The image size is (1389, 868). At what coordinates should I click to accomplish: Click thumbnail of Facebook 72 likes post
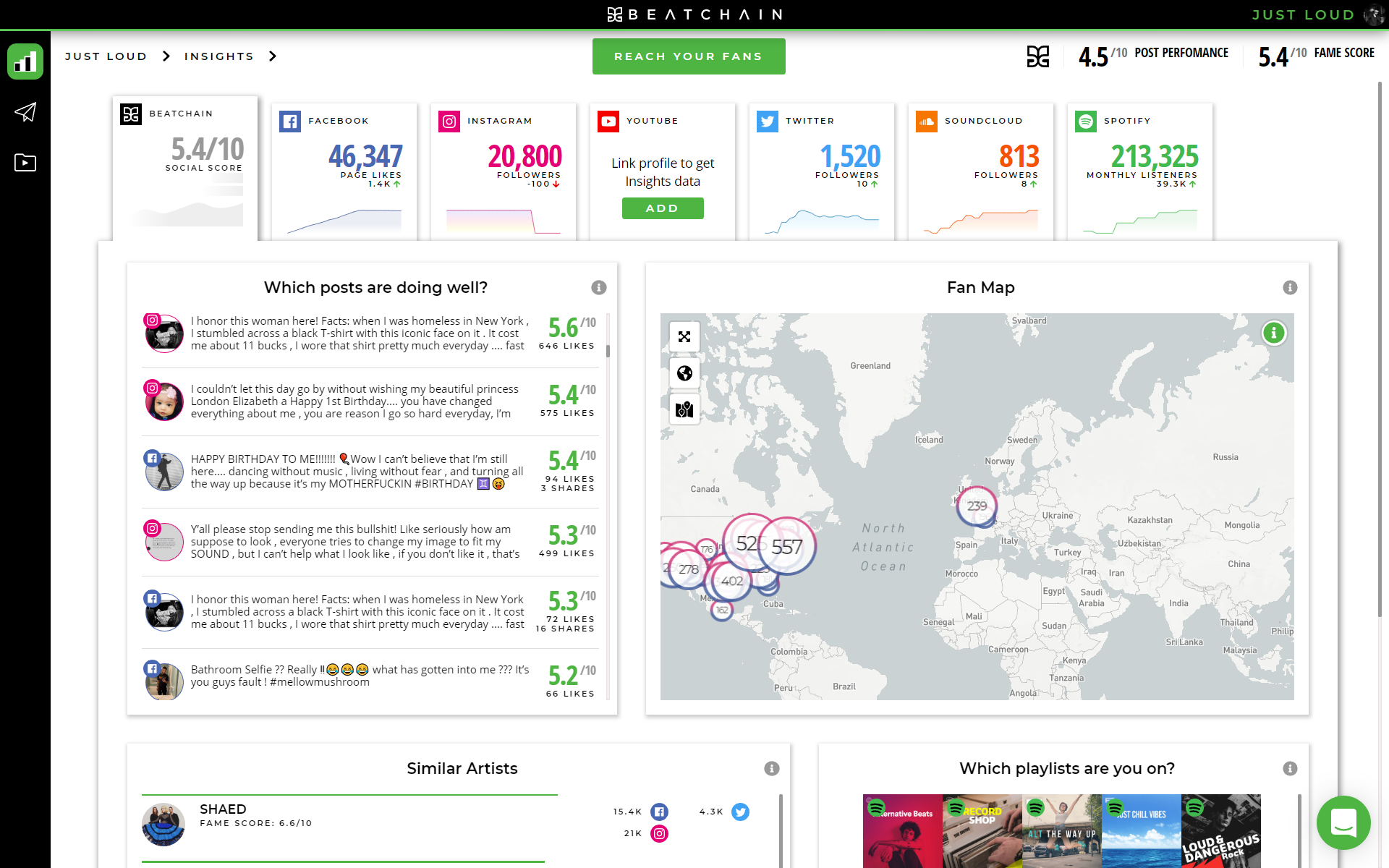[164, 612]
